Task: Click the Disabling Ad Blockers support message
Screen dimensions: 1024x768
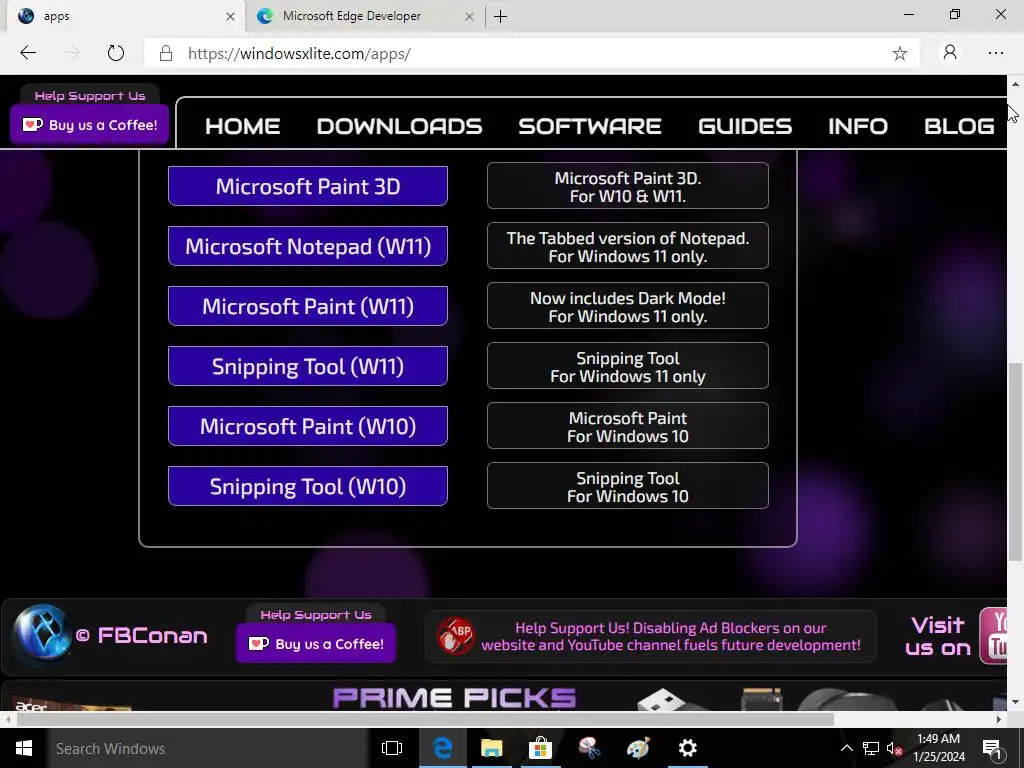Action: point(671,636)
